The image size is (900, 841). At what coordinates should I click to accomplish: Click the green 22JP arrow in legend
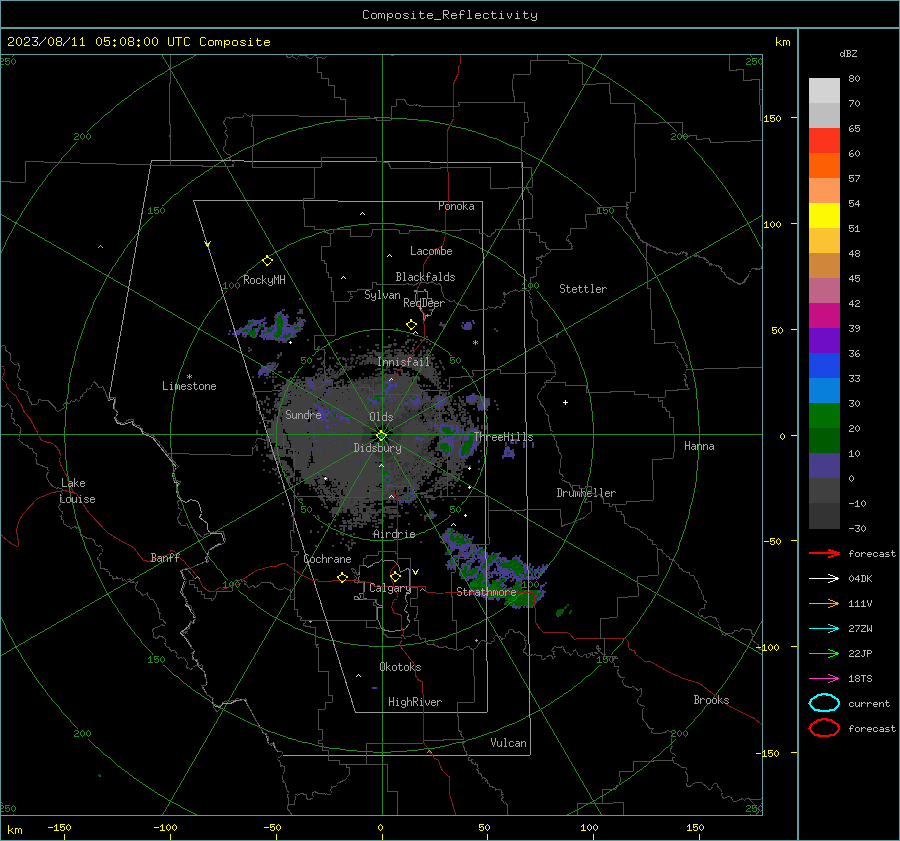pos(824,653)
